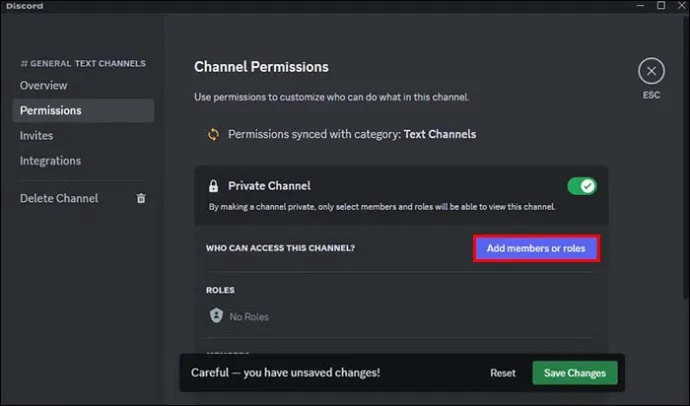Click the ESC label under close icon

click(x=651, y=95)
